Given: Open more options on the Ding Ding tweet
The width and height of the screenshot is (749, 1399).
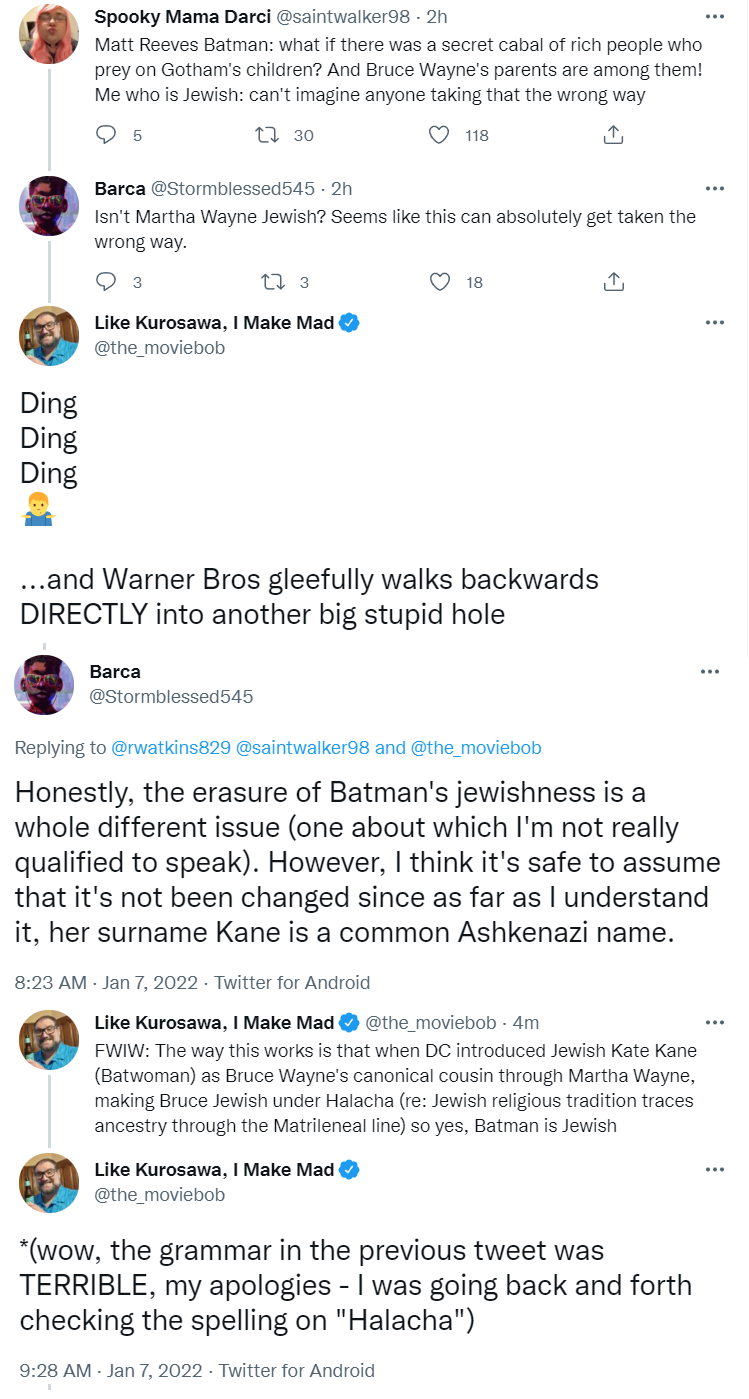Looking at the screenshot, I should pyautogui.click(x=714, y=323).
